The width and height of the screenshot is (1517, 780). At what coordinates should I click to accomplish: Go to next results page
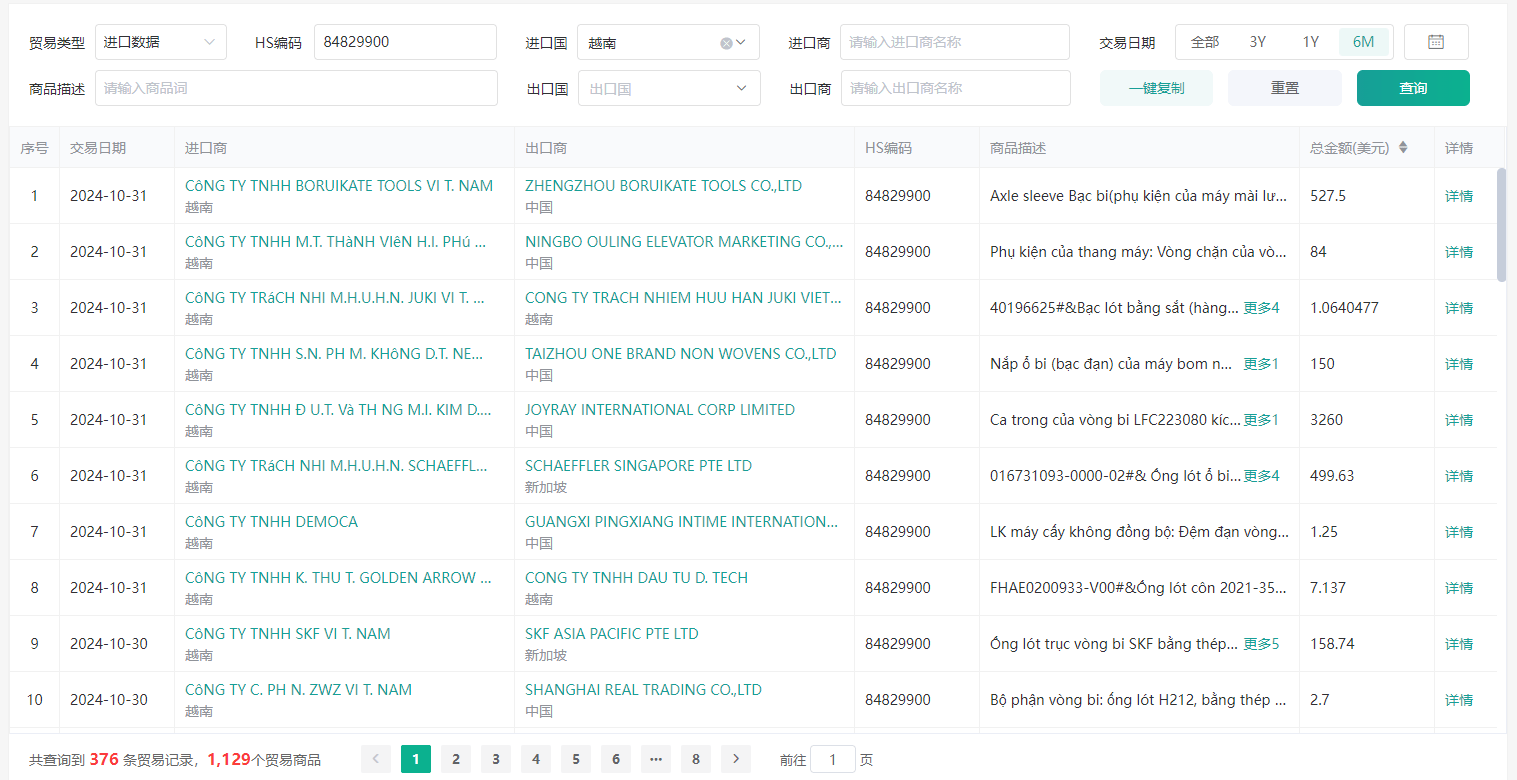point(736,759)
